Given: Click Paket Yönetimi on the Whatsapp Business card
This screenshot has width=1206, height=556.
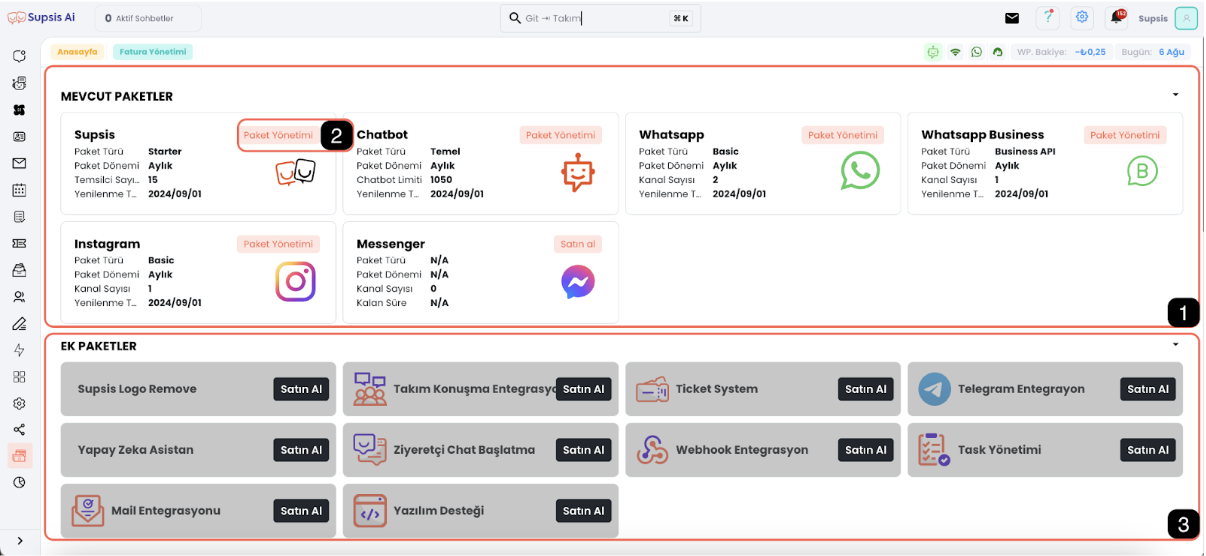Looking at the screenshot, I should tap(1124, 135).
